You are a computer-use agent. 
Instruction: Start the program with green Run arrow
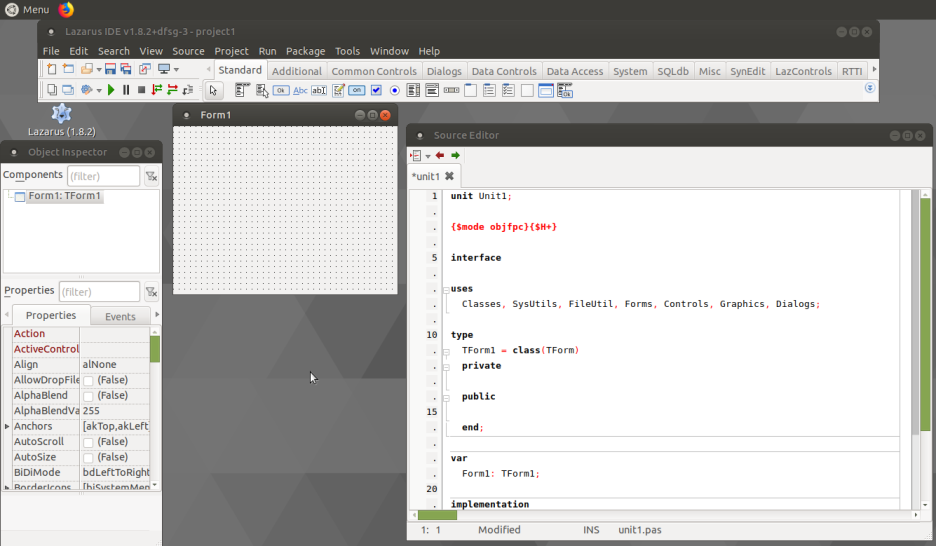[111, 90]
